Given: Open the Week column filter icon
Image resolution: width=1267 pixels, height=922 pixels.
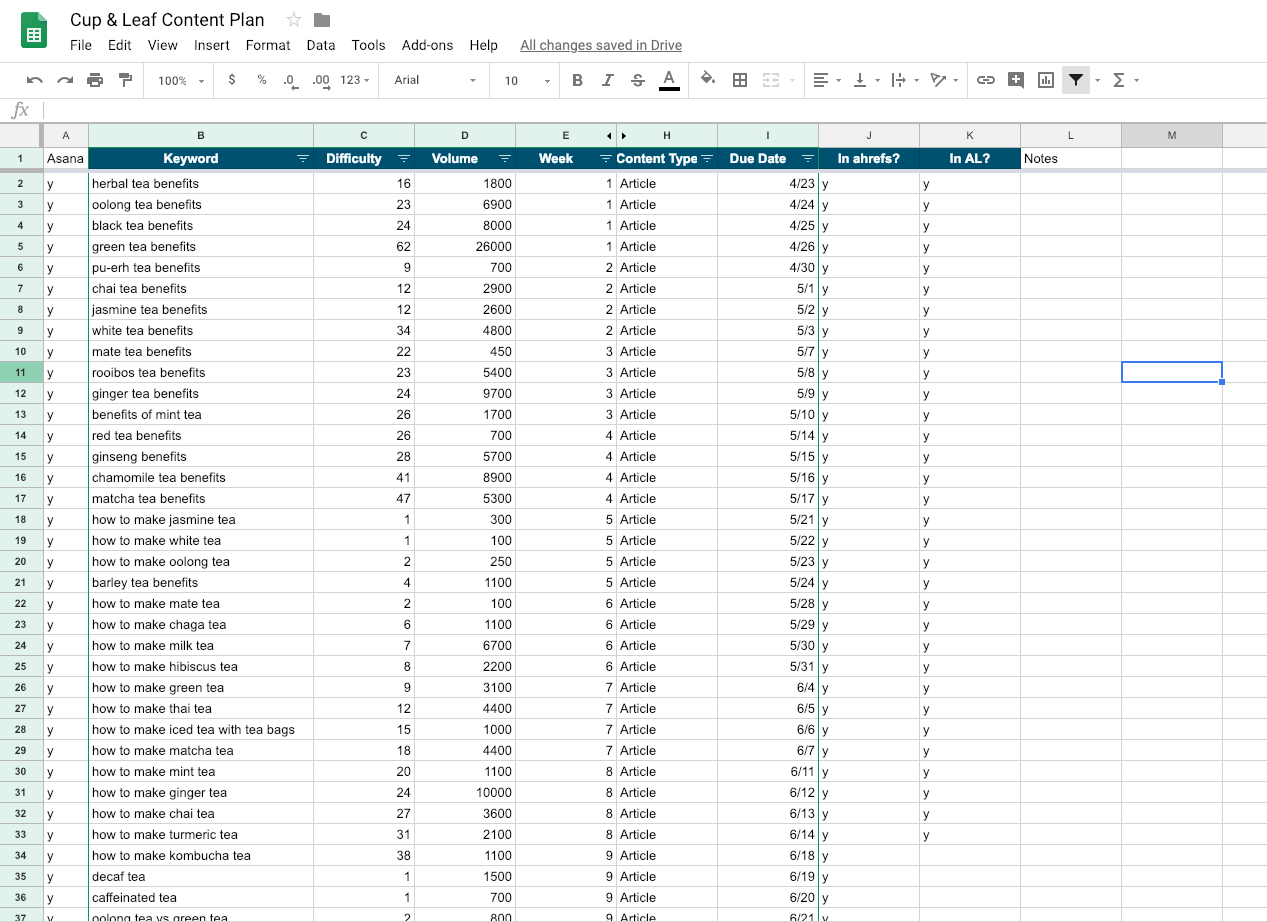Looking at the screenshot, I should [605, 159].
